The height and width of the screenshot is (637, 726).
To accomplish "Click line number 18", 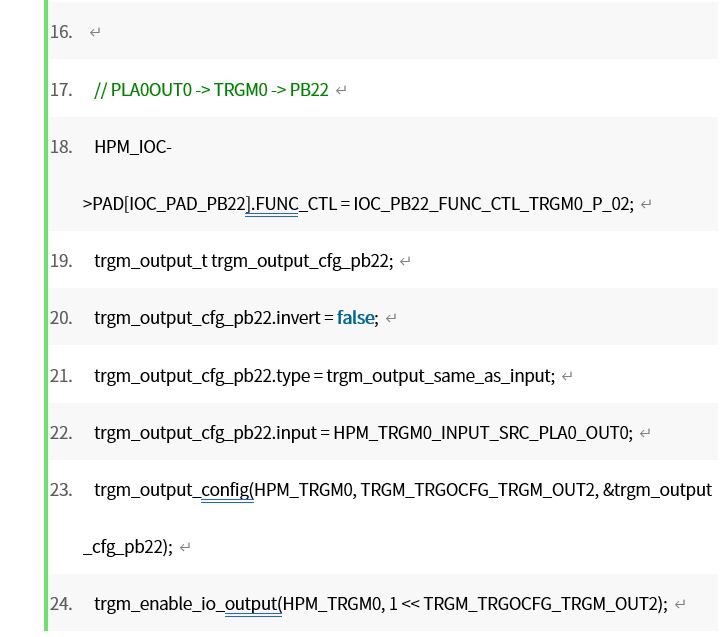I will click(x=61, y=147).
